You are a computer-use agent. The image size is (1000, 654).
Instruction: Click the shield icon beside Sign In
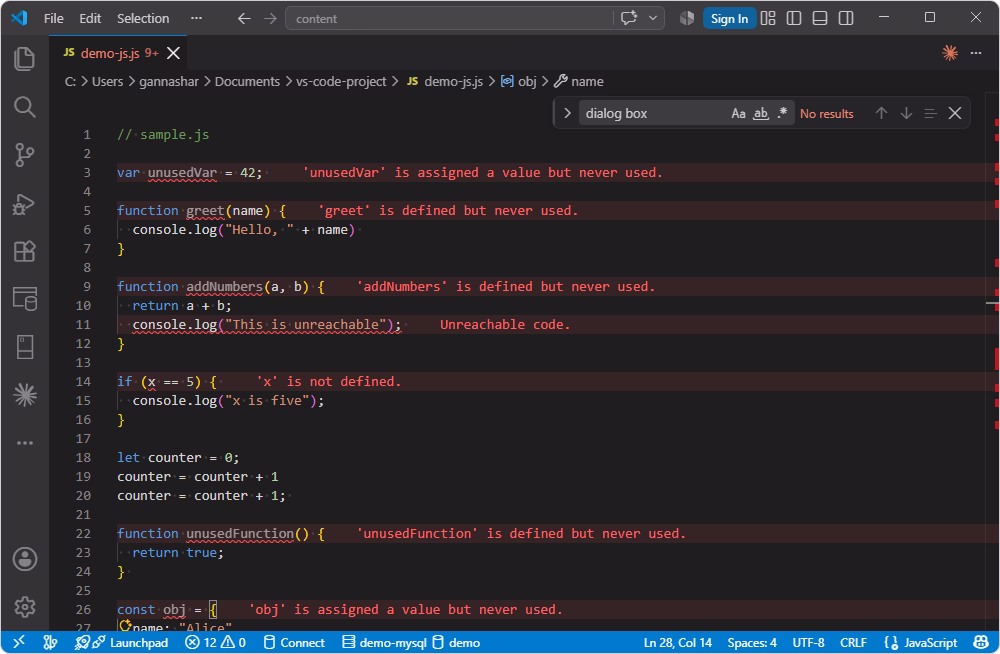click(686, 19)
